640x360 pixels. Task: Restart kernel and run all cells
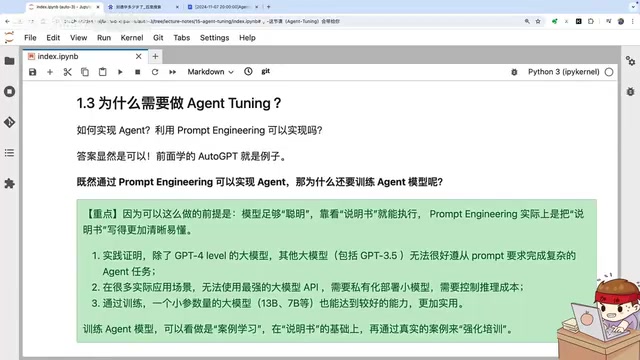tap(172, 72)
